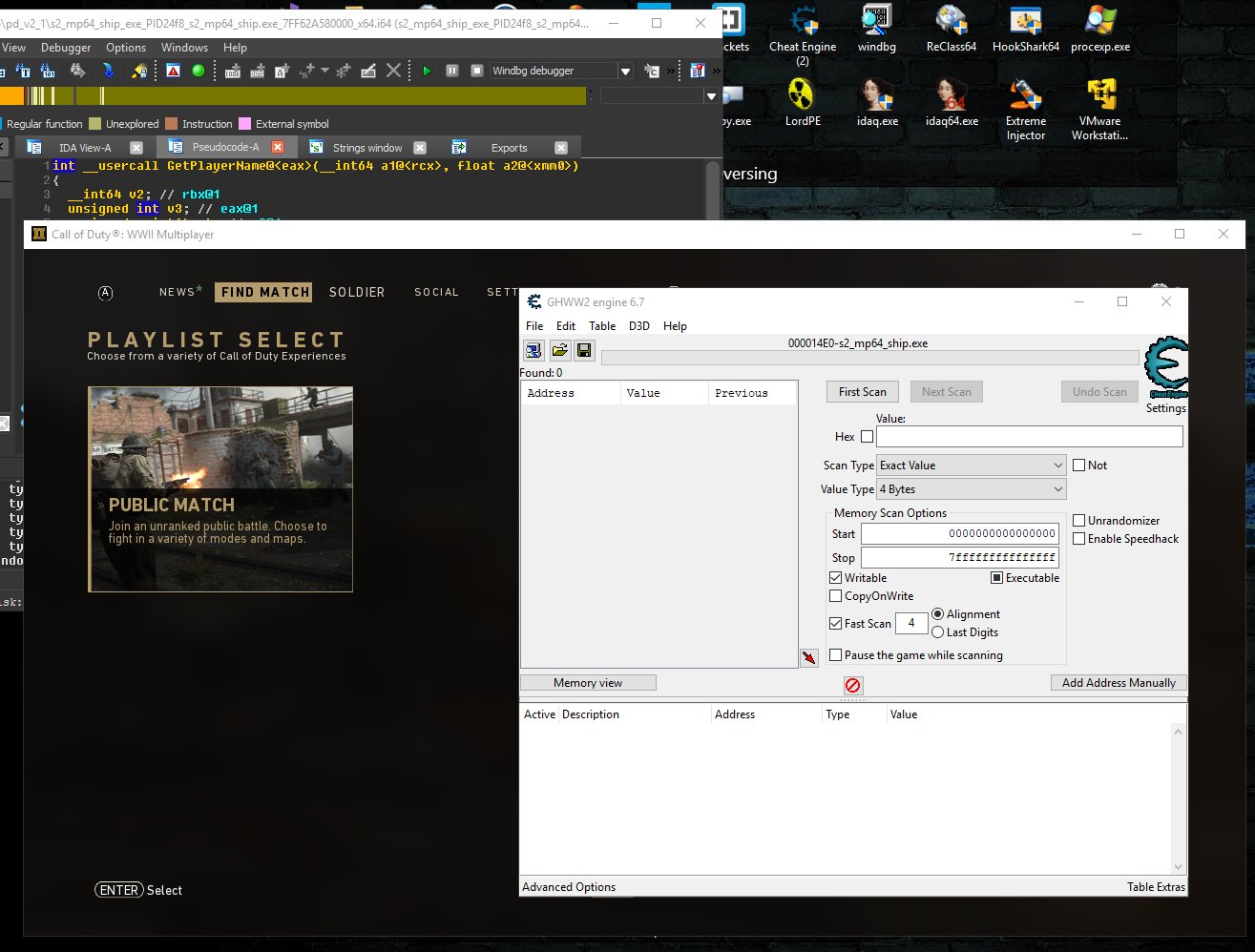Viewport: 1255px width, 952px height.
Task: Open the Windbg debugger dropdown in IDA
Action: pos(625,71)
